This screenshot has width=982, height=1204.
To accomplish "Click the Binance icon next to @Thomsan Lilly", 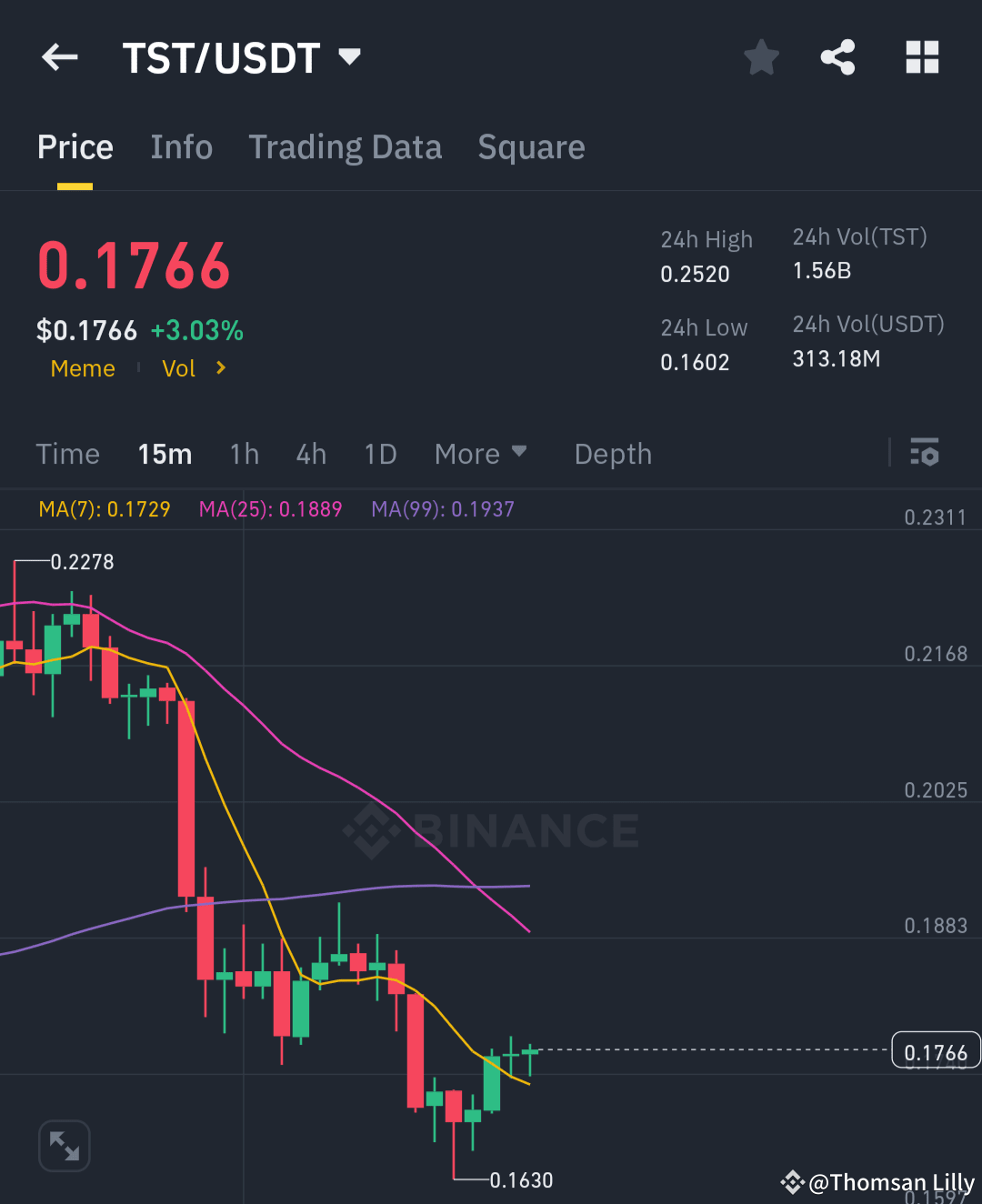I will [x=792, y=1183].
